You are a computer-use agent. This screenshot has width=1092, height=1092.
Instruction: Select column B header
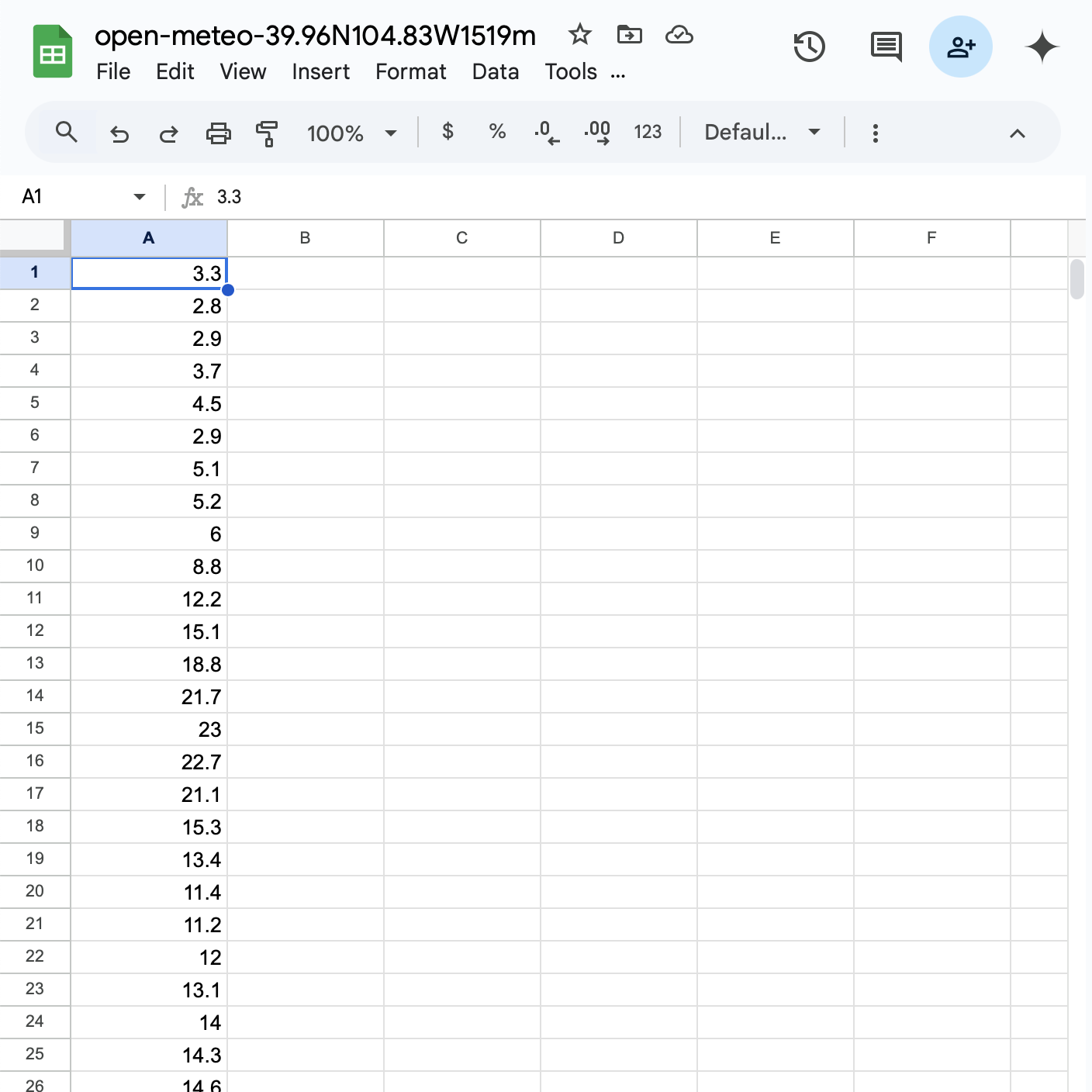(306, 238)
